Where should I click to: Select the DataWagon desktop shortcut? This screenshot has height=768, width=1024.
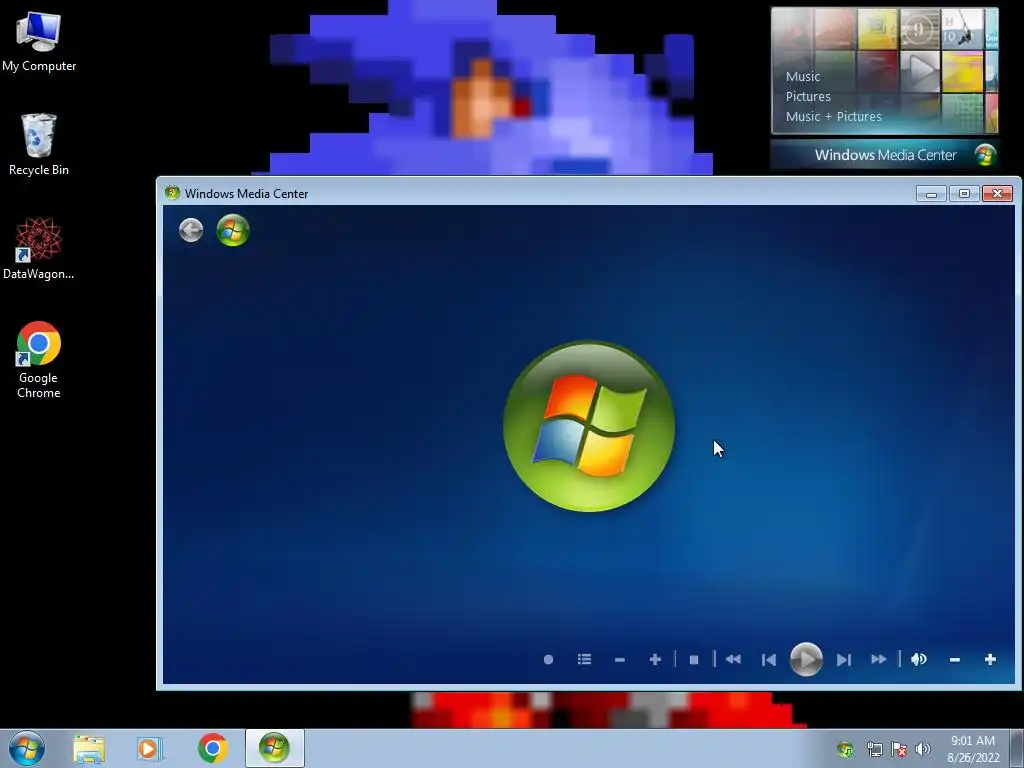coord(39,249)
